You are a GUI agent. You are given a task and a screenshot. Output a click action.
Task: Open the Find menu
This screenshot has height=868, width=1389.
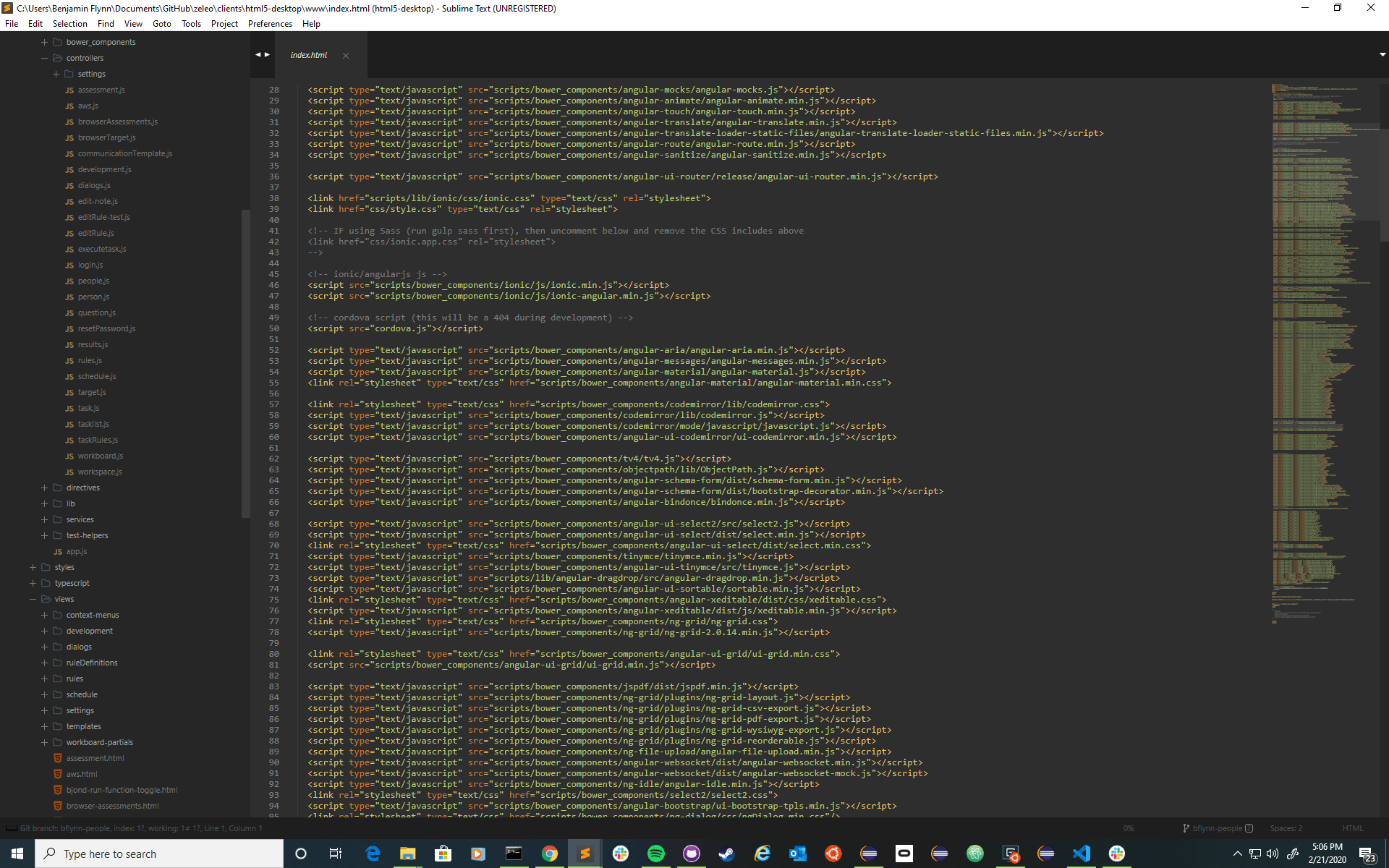[106, 24]
